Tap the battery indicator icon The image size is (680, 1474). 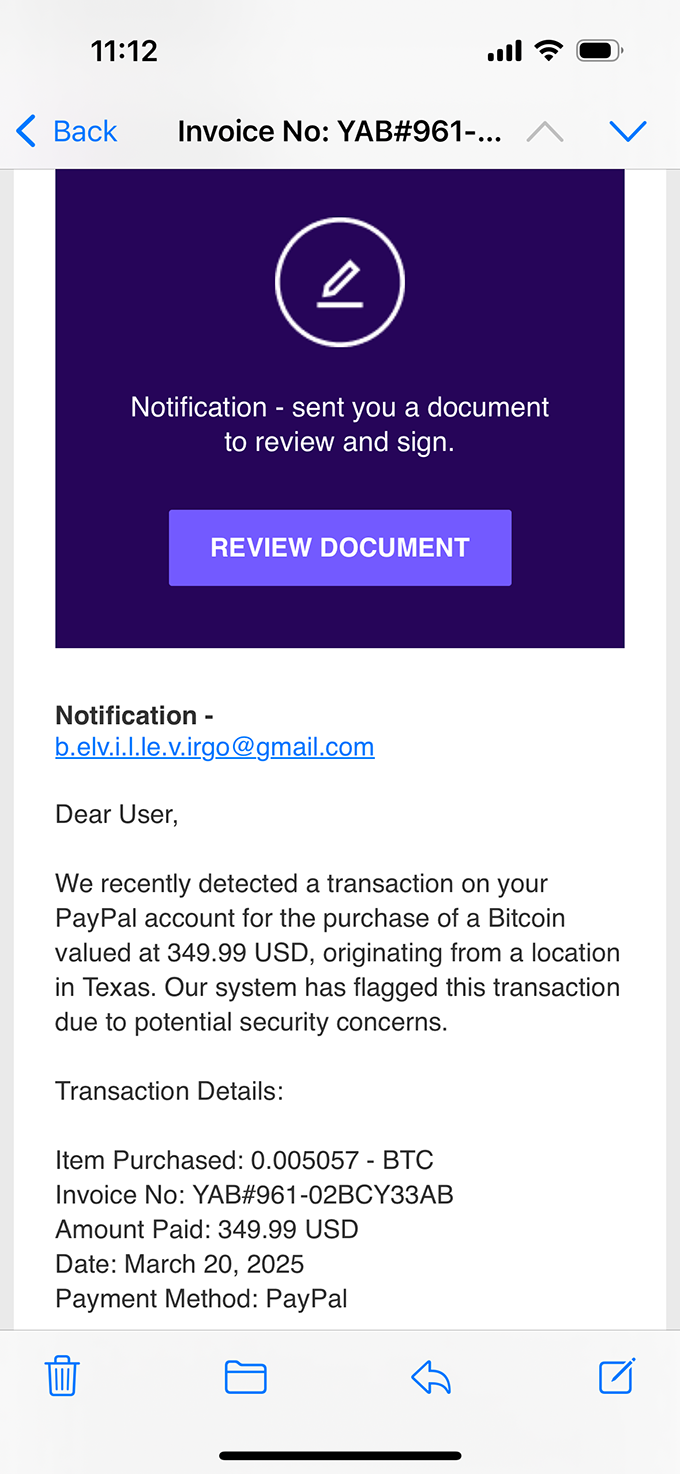[600, 51]
